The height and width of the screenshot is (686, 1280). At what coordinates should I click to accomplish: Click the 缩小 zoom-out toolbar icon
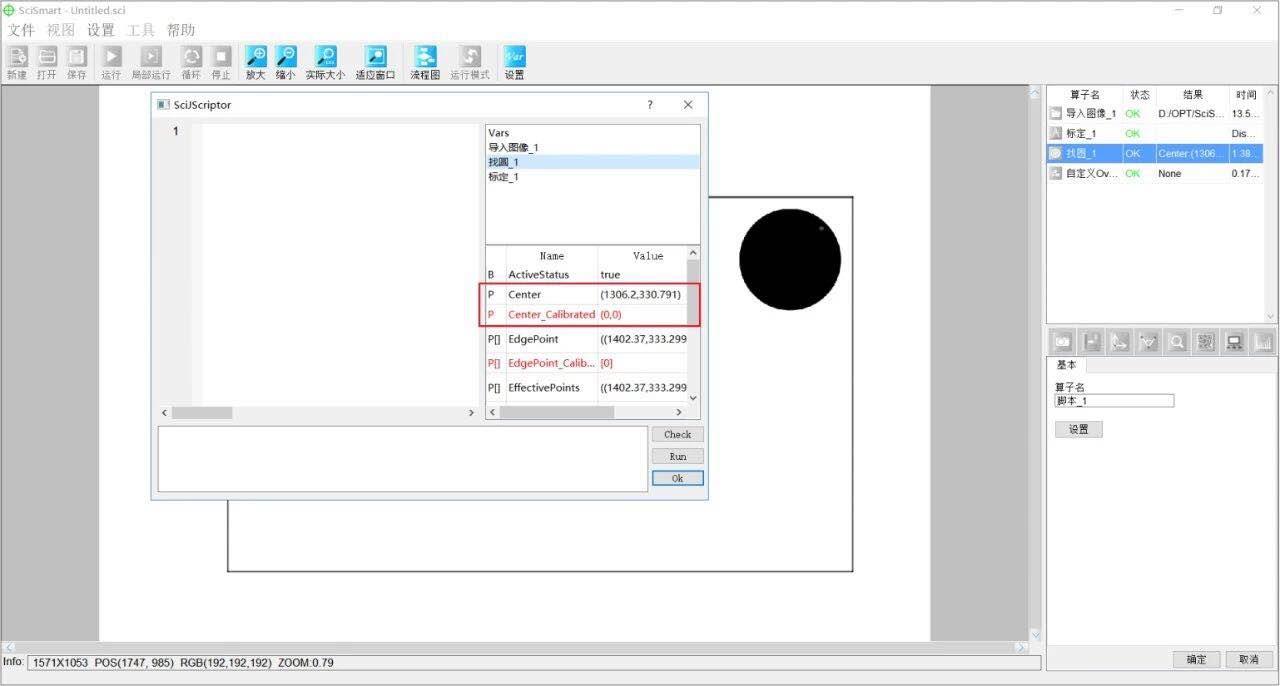point(286,58)
